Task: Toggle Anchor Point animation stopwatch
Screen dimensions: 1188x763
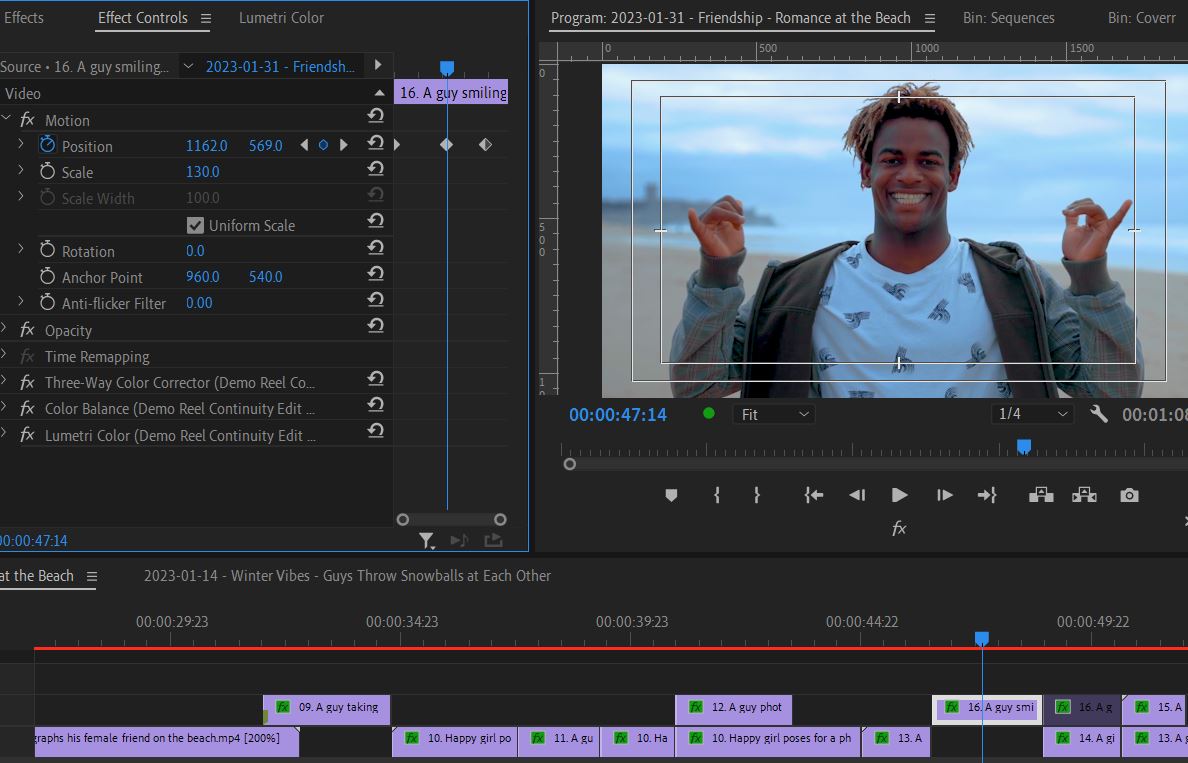Action: 48,277
